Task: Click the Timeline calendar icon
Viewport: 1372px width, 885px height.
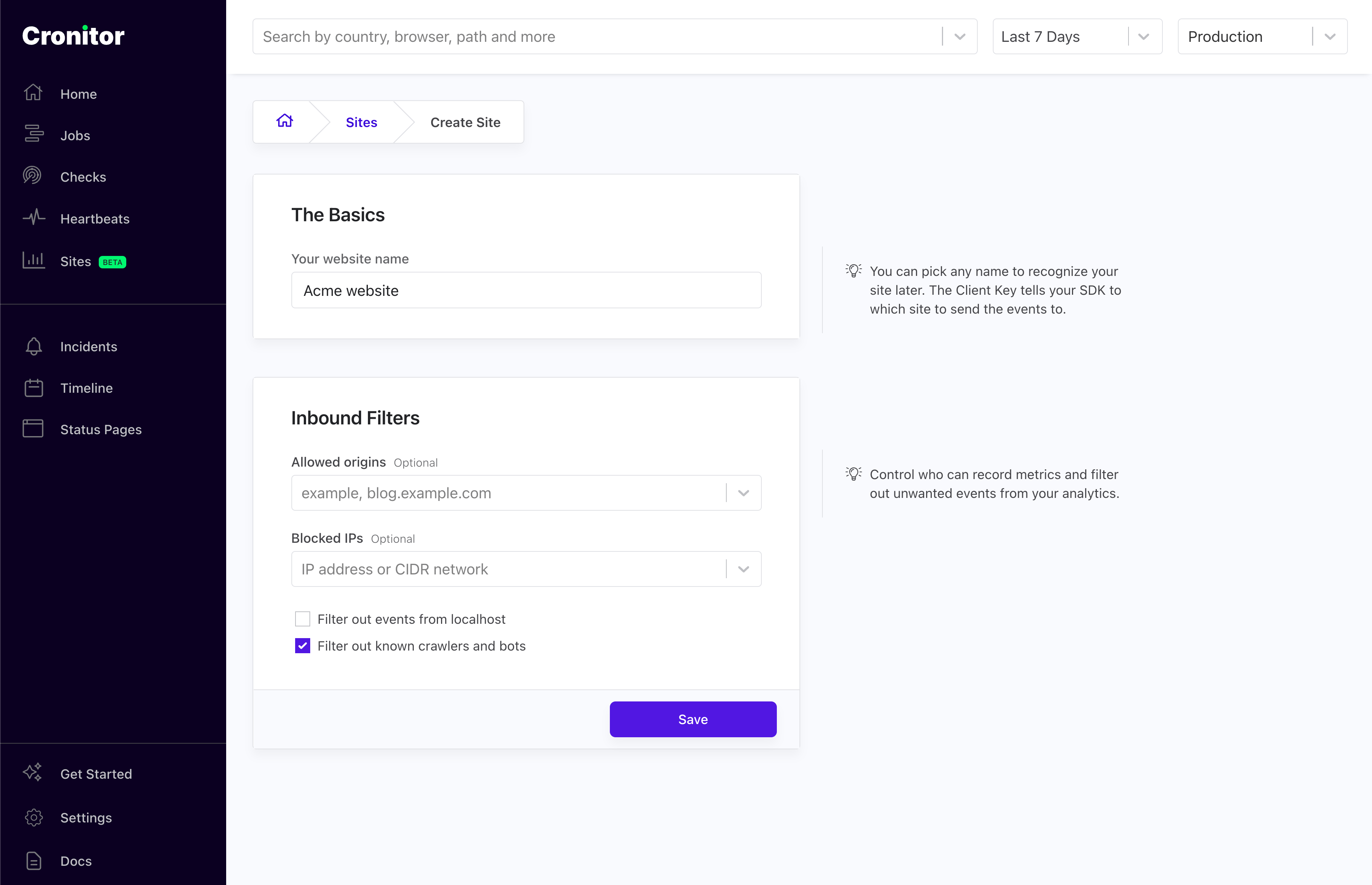Action: click(x=33, y=388)
